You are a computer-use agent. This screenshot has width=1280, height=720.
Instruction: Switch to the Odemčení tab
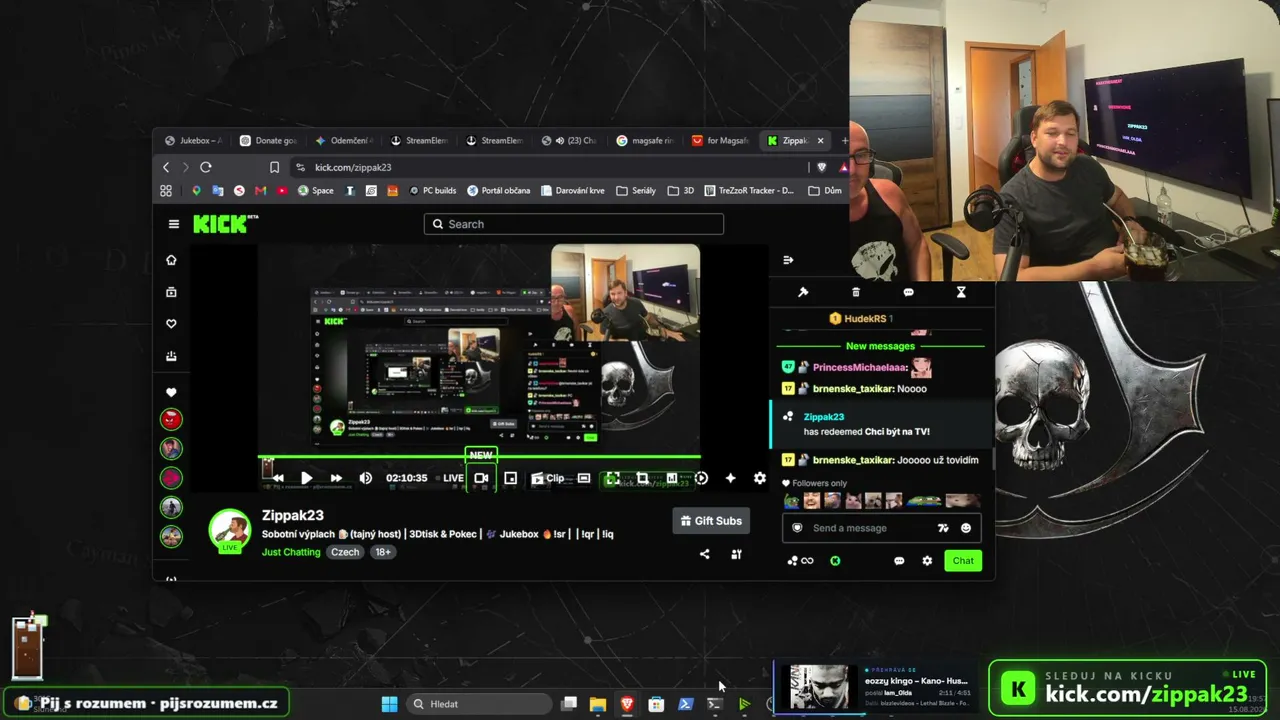coord(345,141)
